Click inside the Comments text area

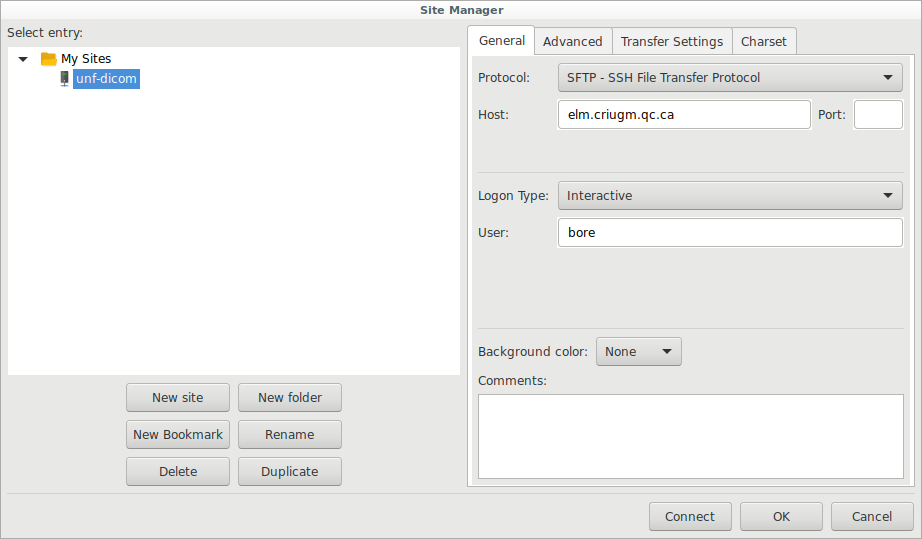(x=690, y=436)
